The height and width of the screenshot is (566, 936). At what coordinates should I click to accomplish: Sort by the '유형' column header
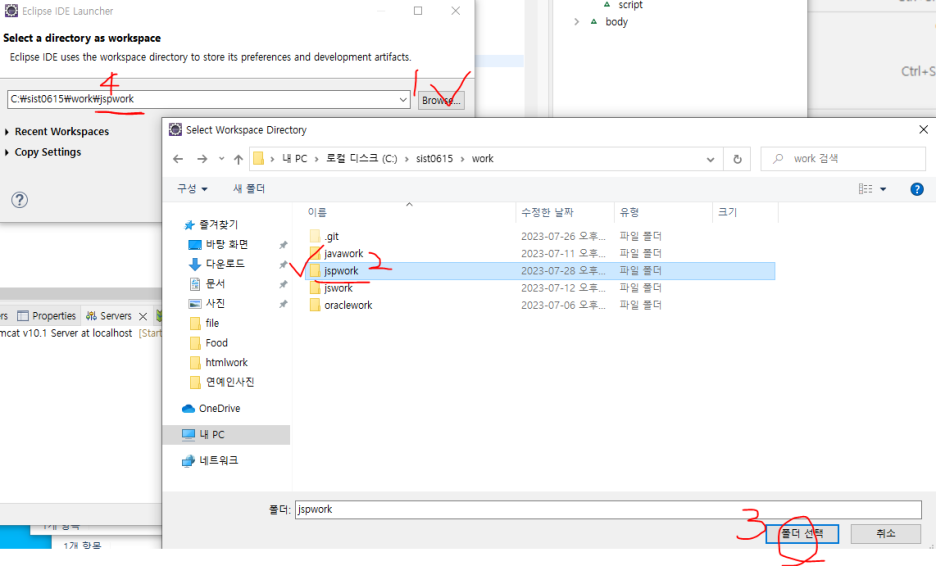629,213
